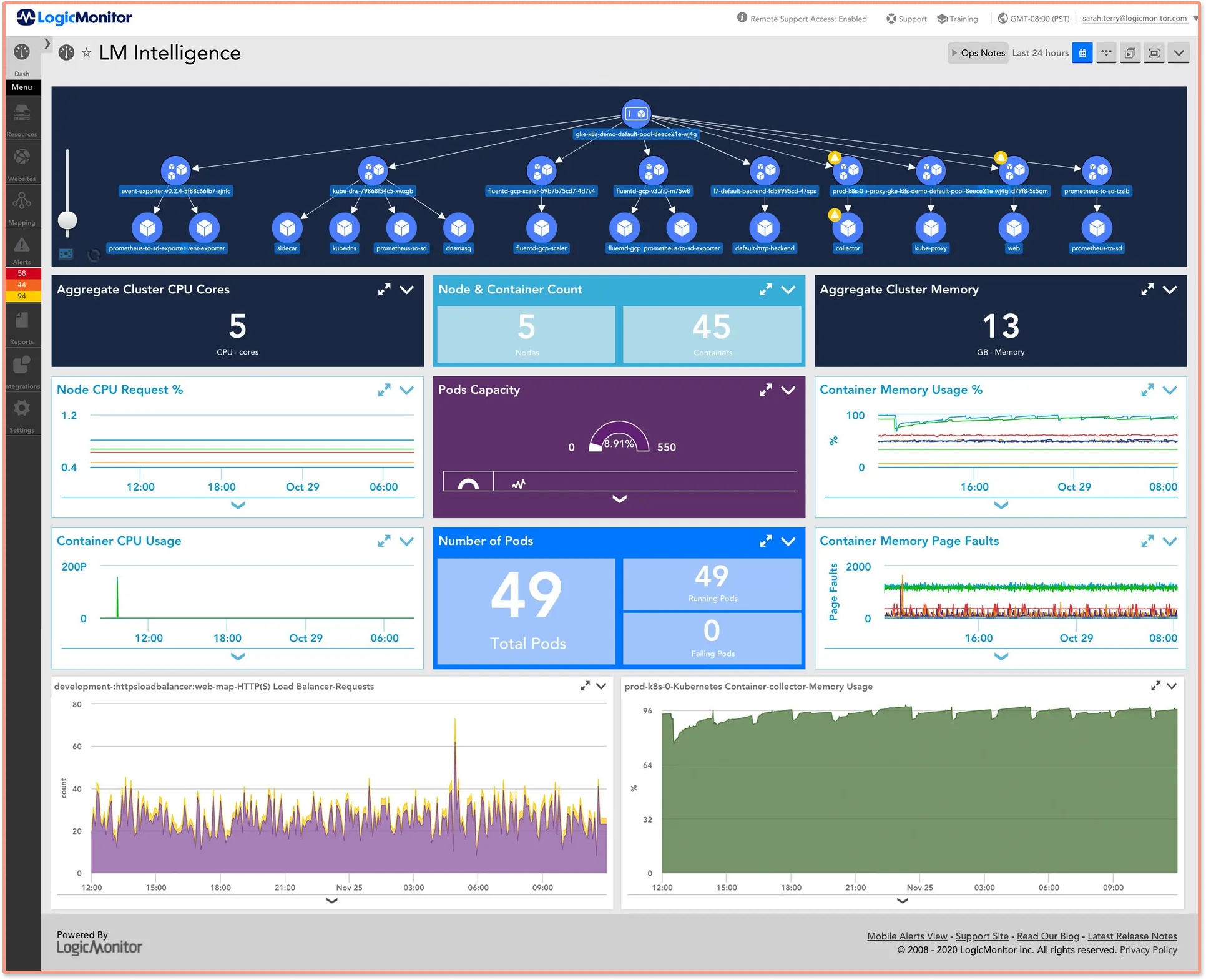The width and height of the screenshot is (1206, 980).
Task: Click the LogicMonitor logo
Action: point(74,17)
